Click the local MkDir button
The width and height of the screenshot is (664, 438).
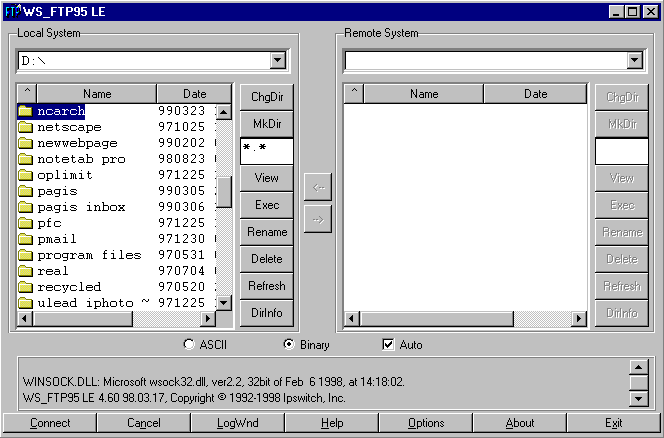(x=266, y=124)
